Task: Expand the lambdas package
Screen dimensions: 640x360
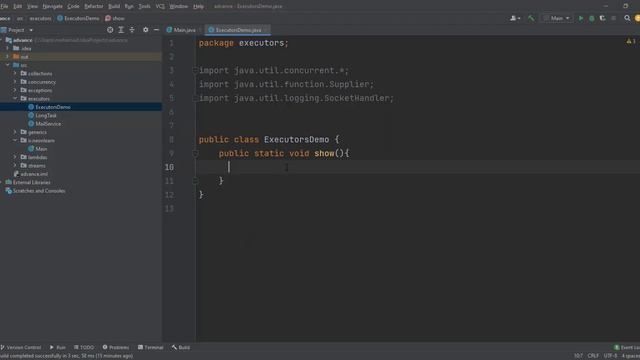Action: click(x=15, y=157)
